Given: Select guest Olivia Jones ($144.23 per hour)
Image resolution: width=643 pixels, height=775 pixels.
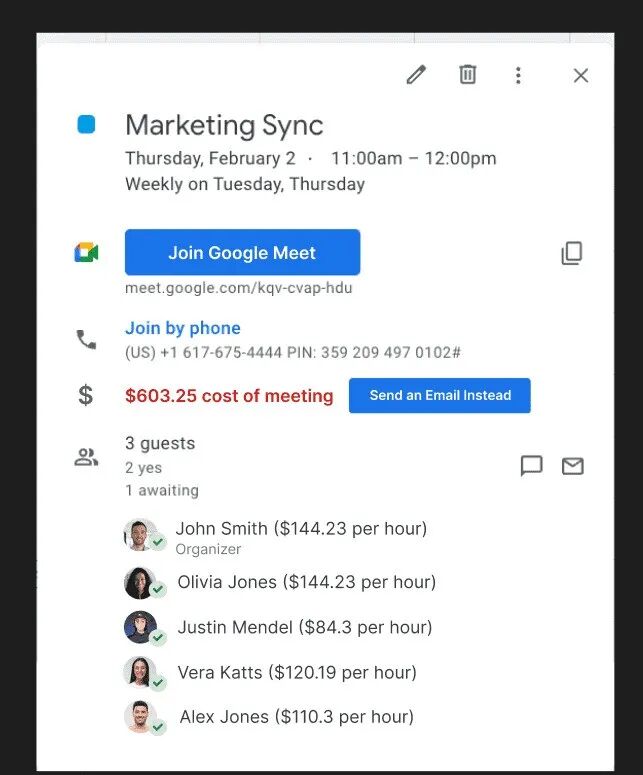Looking at the screenshot, I should [x=306, y=582].
